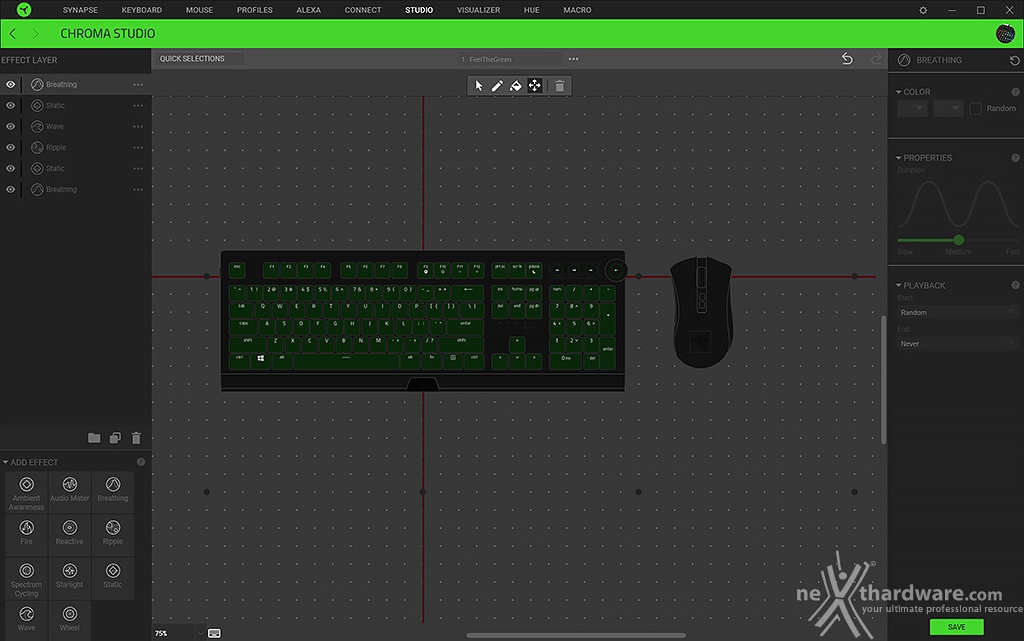
Task: Add the Wheel effect
Action: coord(70,619)
